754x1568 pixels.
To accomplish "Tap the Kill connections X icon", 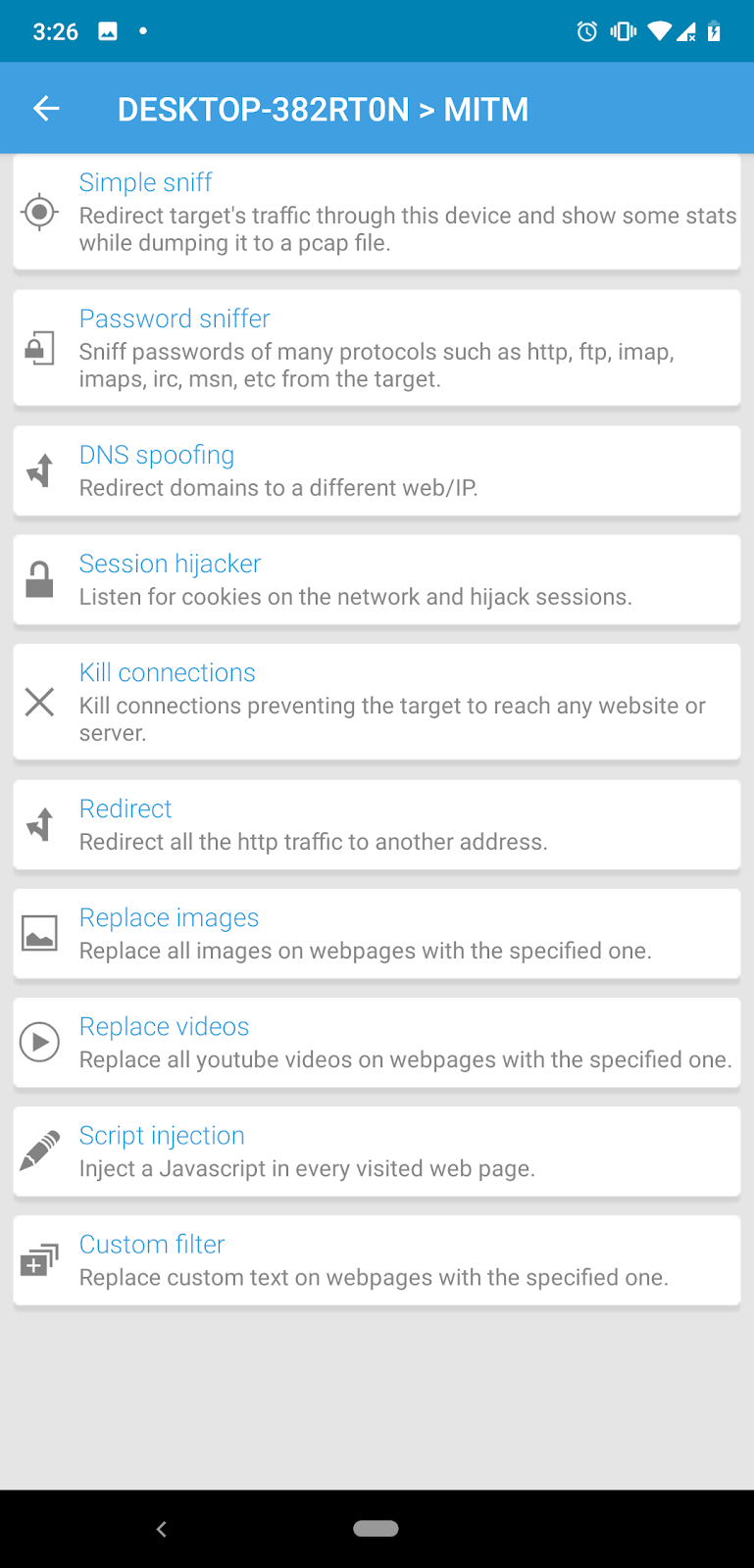I will [x=39, y=702].
